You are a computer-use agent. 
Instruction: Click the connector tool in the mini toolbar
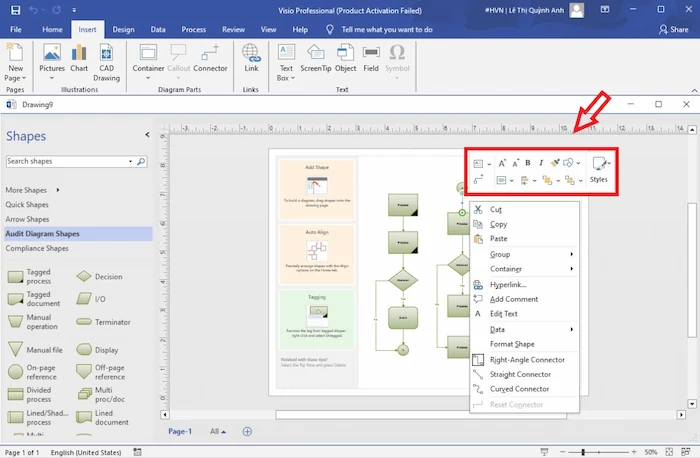point(478,179)
